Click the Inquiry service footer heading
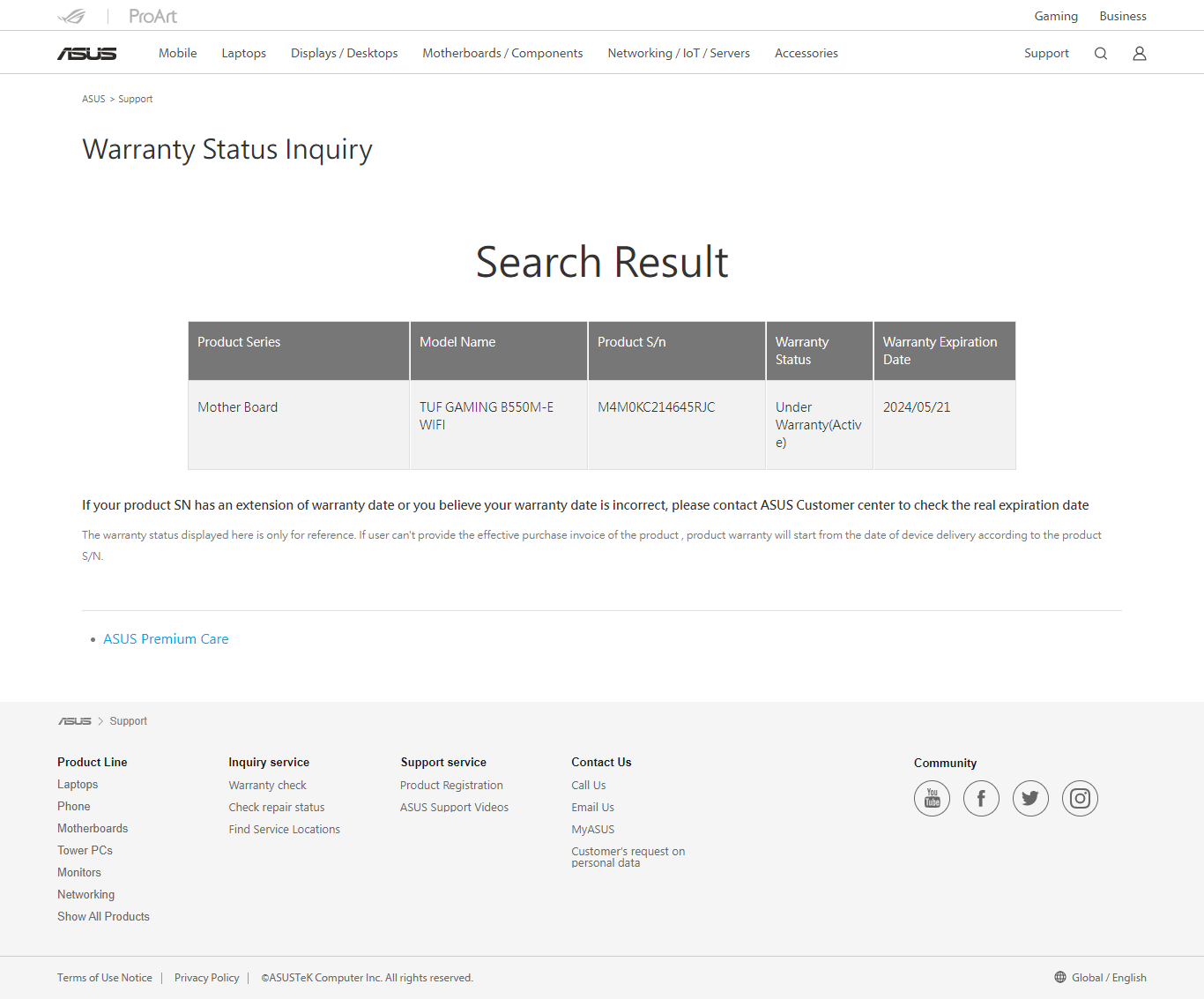Screen dimensions: 1204x999 point(269,763)
